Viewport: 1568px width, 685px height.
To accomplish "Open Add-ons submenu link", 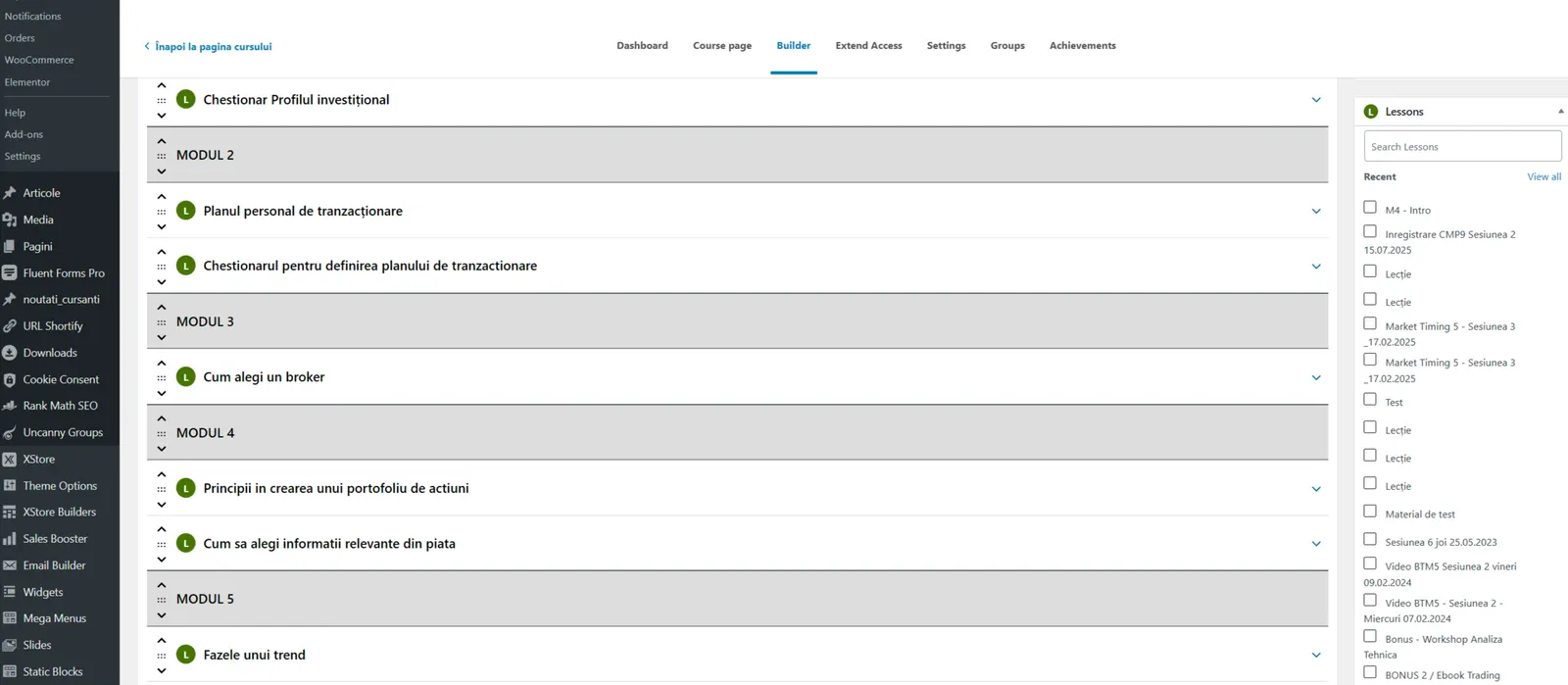I will pos(24,134).
